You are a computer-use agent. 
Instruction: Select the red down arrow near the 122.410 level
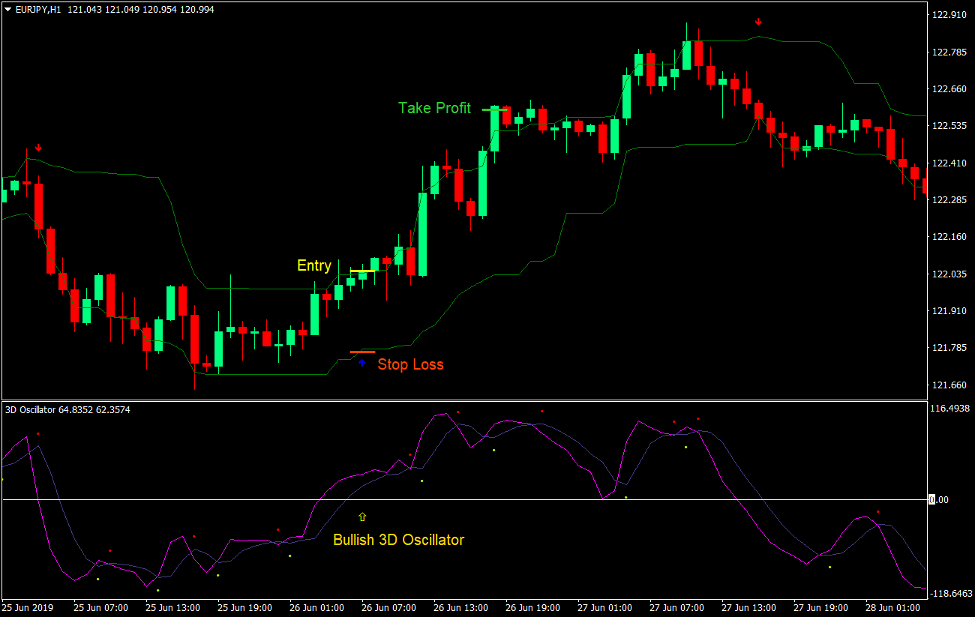click(x=38, y=148)
